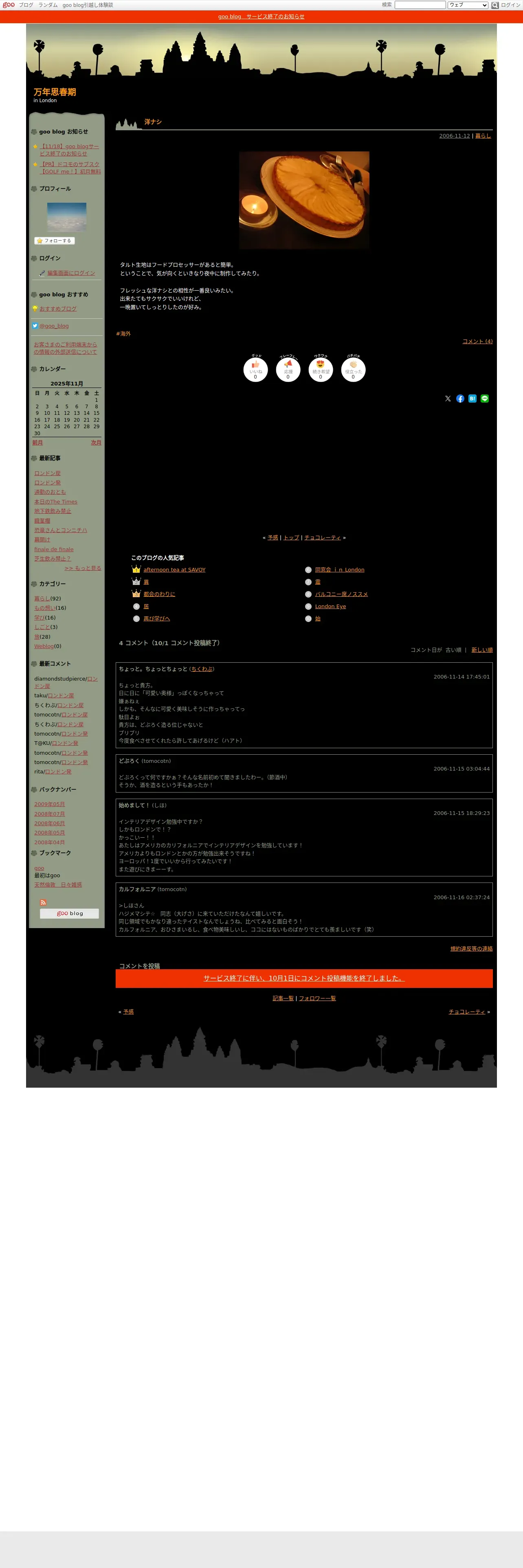Screen dimensions: 523x1568
Task: Click the いいね thumbs-up reaction
Action: point(255,370)
